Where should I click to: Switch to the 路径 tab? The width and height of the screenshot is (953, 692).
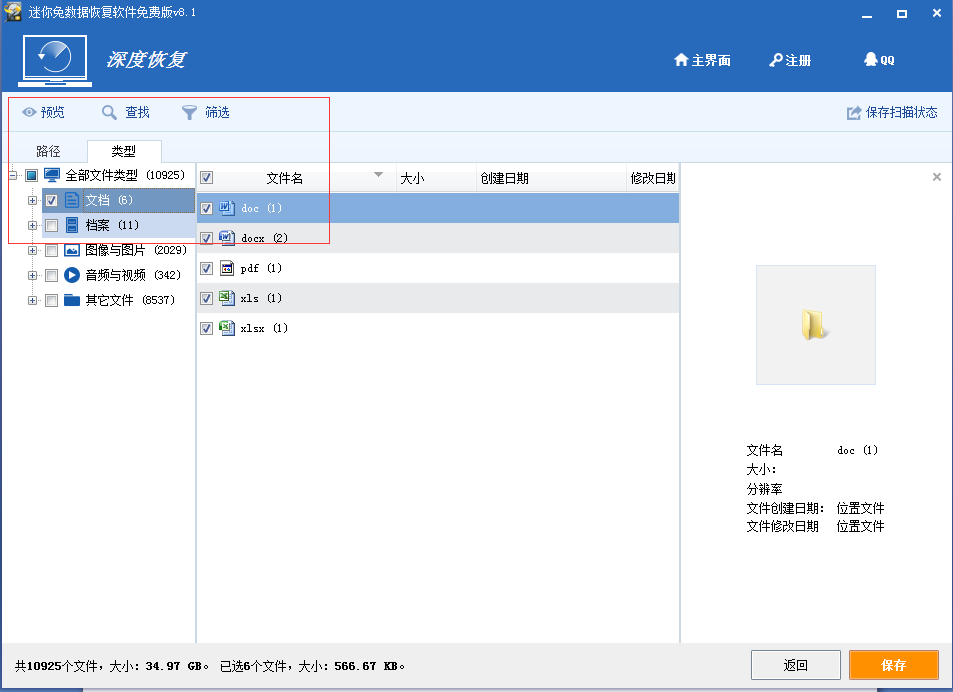[x=48, y=151]
